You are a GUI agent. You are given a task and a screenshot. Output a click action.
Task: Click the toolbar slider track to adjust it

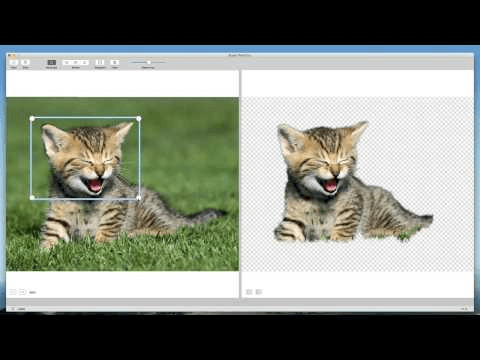coord(147,62)
